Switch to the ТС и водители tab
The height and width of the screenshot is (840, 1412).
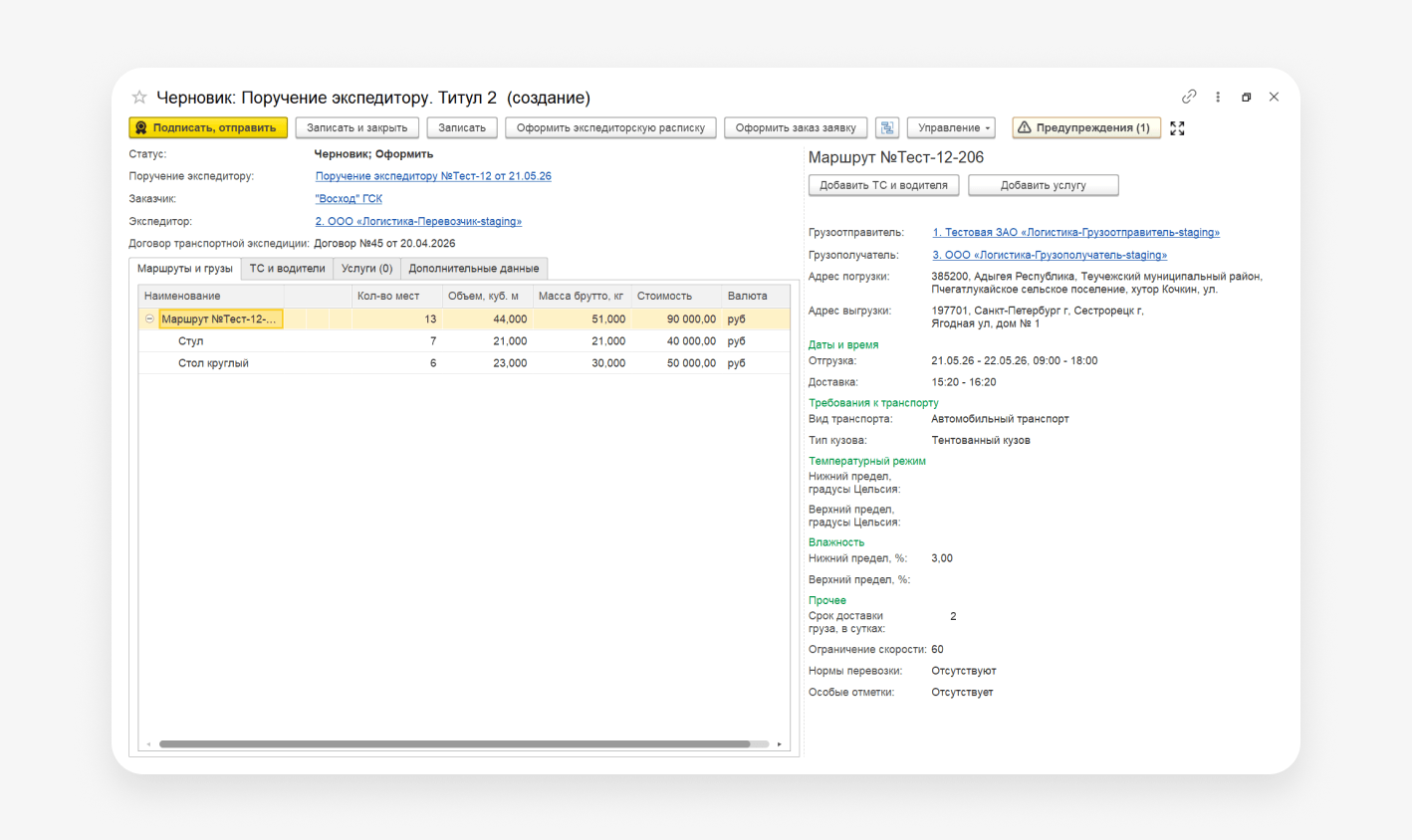287,269
